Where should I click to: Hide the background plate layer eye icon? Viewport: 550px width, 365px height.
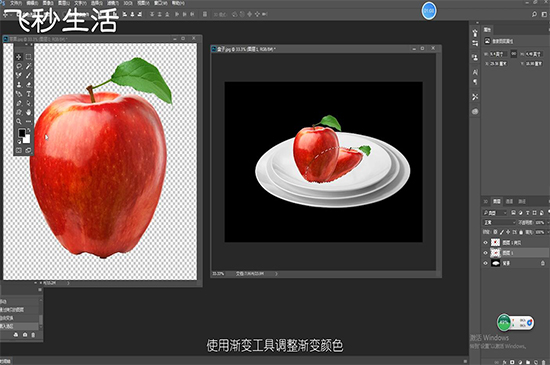pos(486,263)
